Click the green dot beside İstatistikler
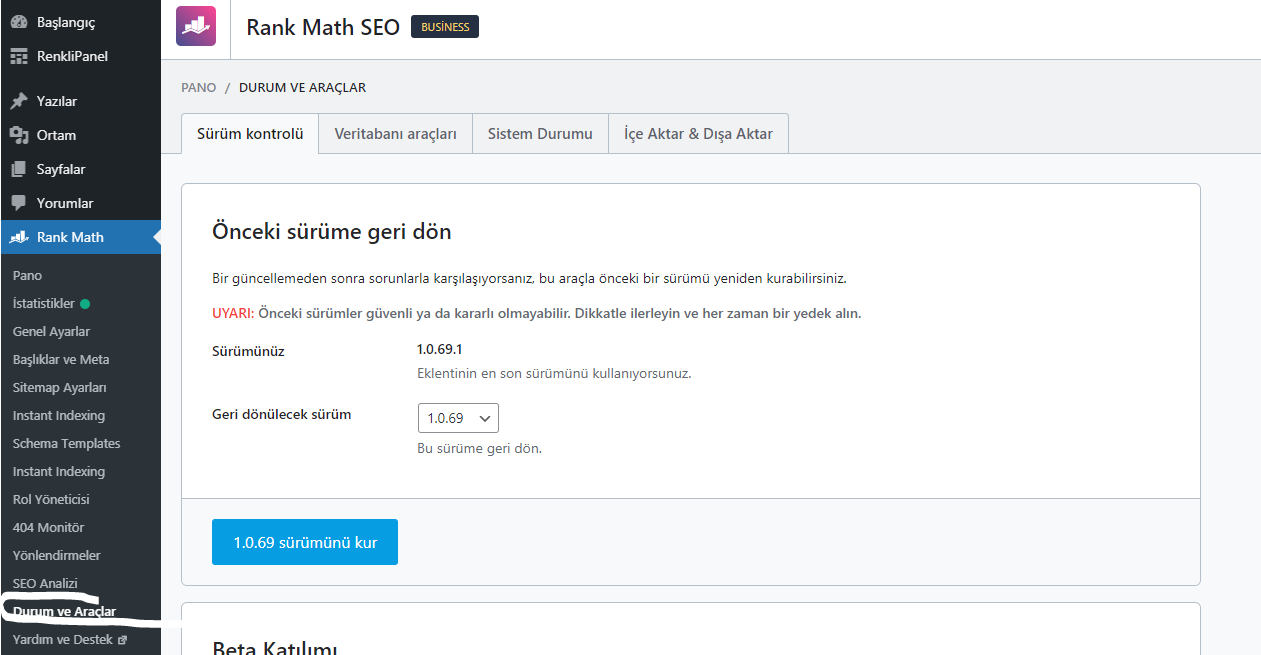This screenshot has width=1261, height=655. point(85,303)
